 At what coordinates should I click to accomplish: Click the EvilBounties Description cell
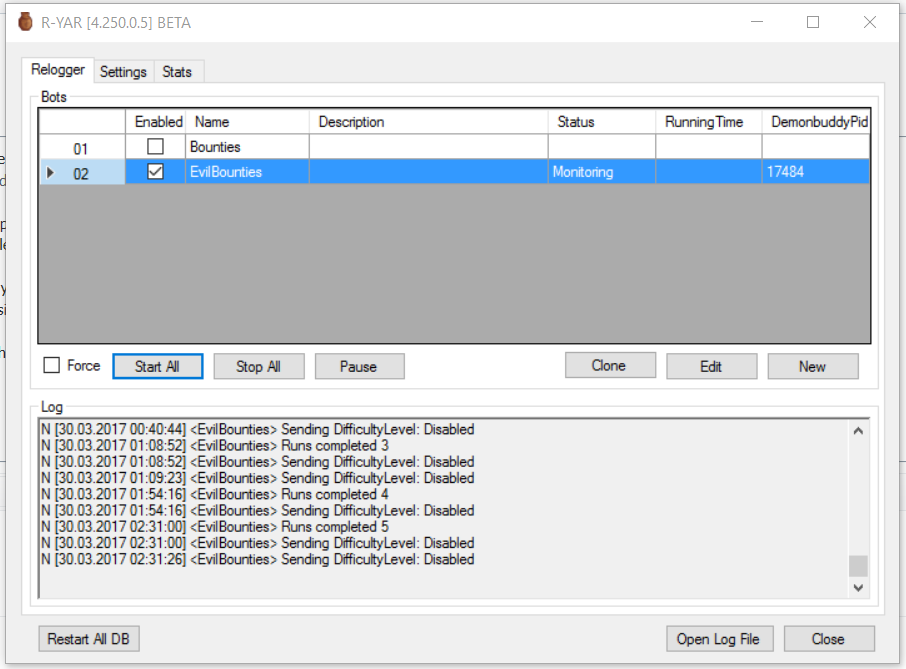429,172
